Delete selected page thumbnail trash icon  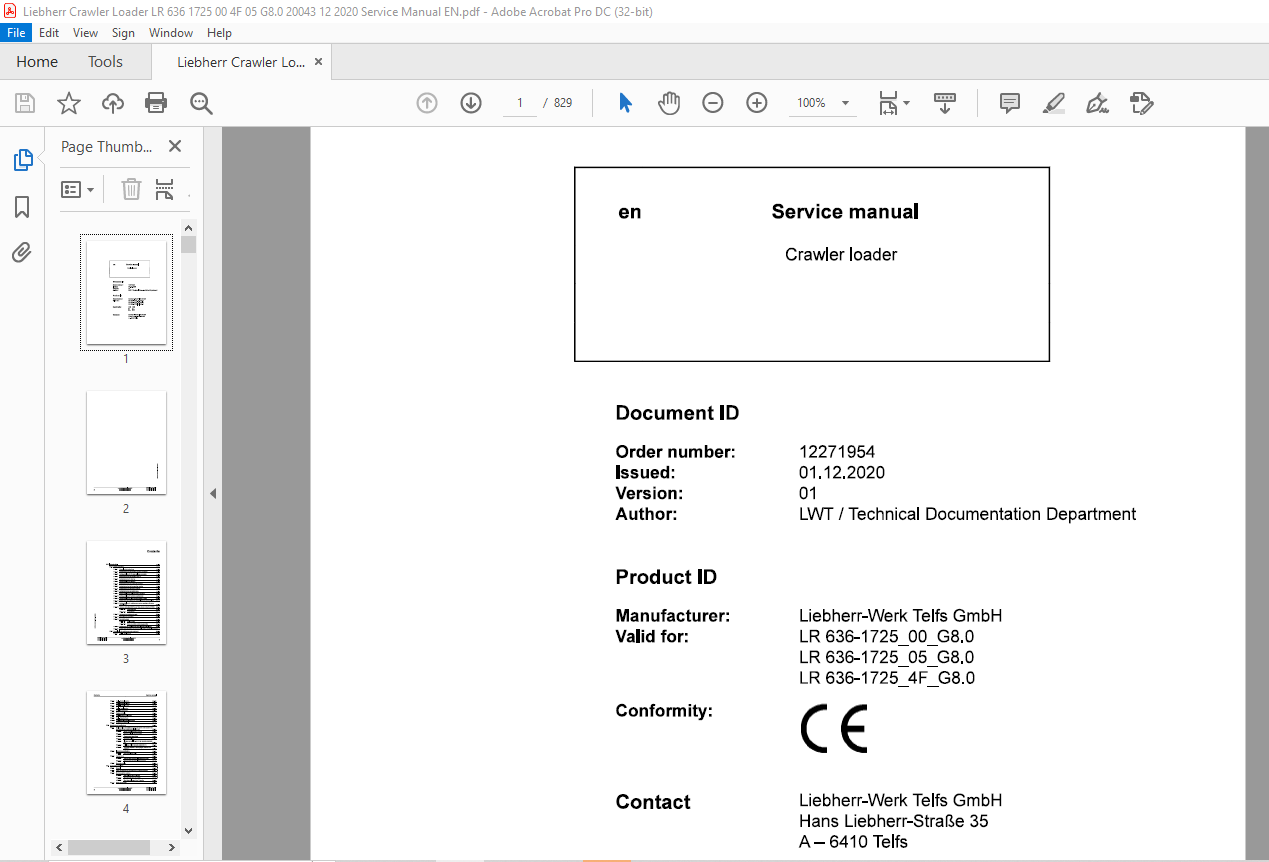(x=131, y=189)
